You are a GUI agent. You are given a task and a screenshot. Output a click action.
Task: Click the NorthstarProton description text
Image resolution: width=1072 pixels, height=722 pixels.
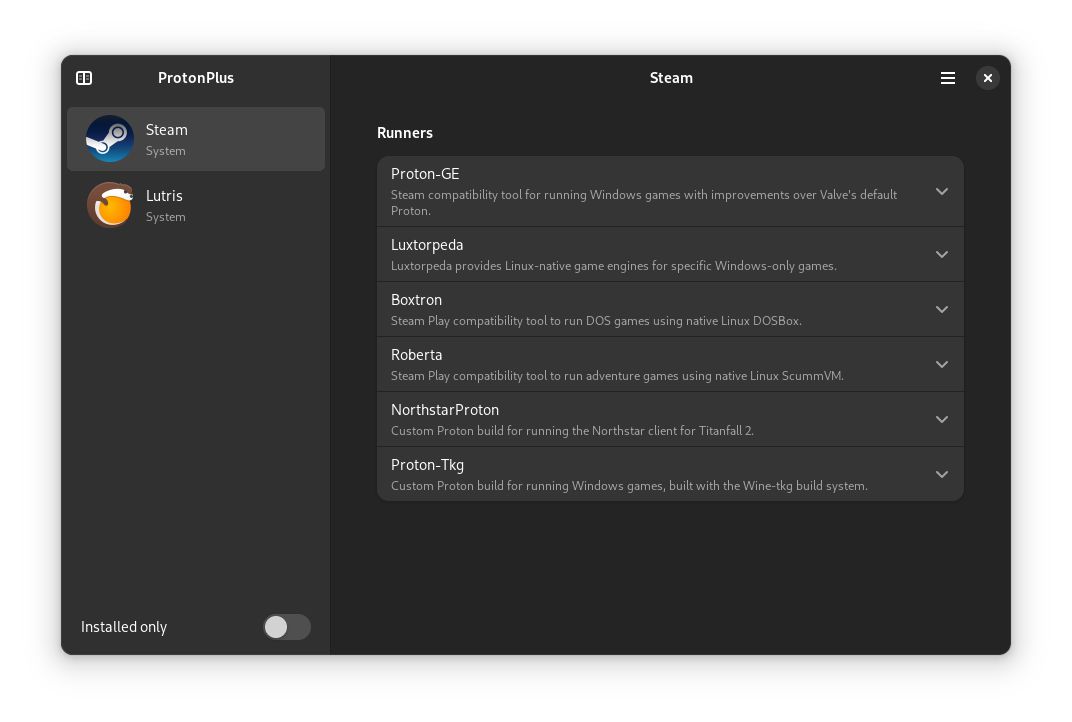click(x=572, y=431)
